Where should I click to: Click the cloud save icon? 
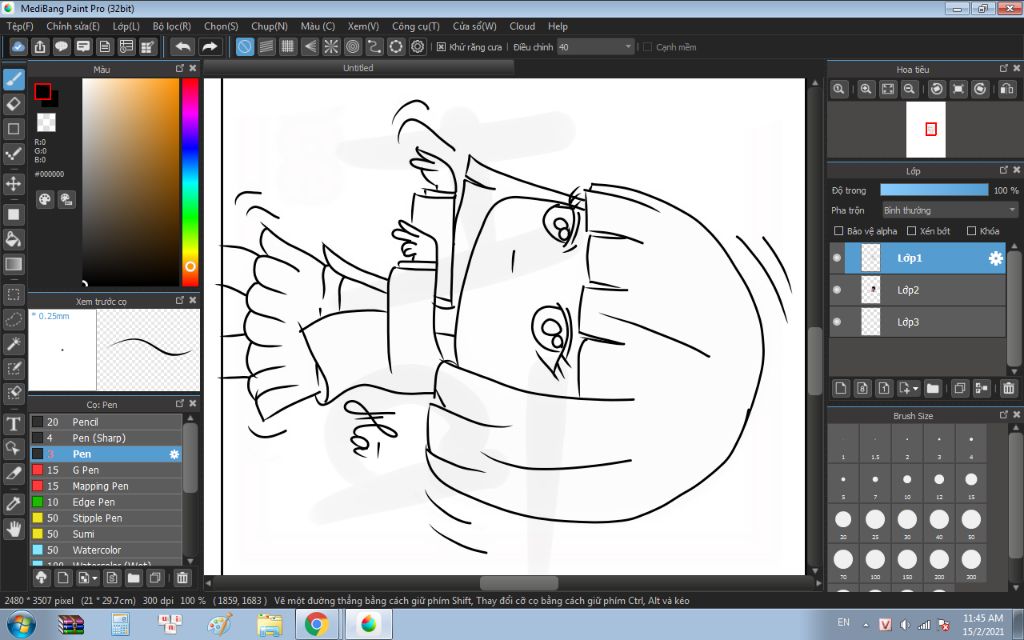point(18,47)
